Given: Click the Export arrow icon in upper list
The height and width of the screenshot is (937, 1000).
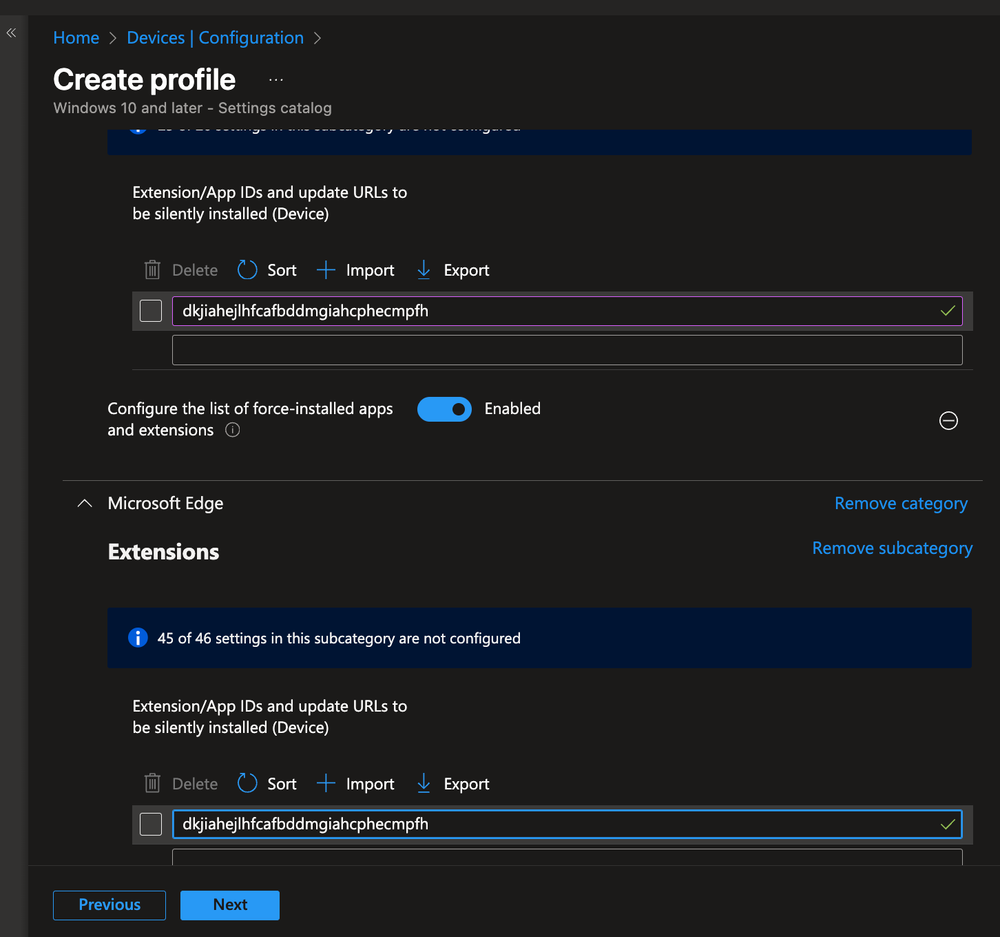Looking at the screenshot, I should click(x=423, y=270).
